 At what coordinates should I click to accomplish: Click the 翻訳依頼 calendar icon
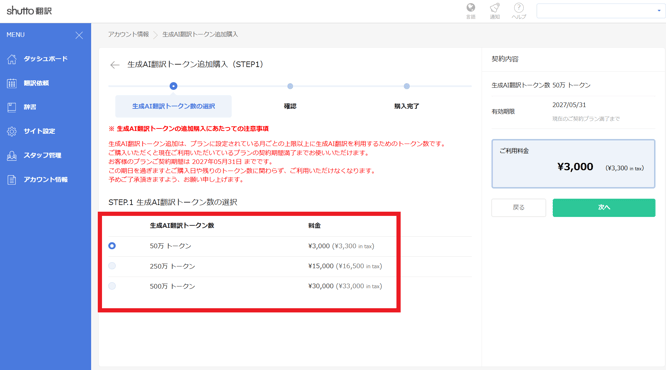click(12, 83)
